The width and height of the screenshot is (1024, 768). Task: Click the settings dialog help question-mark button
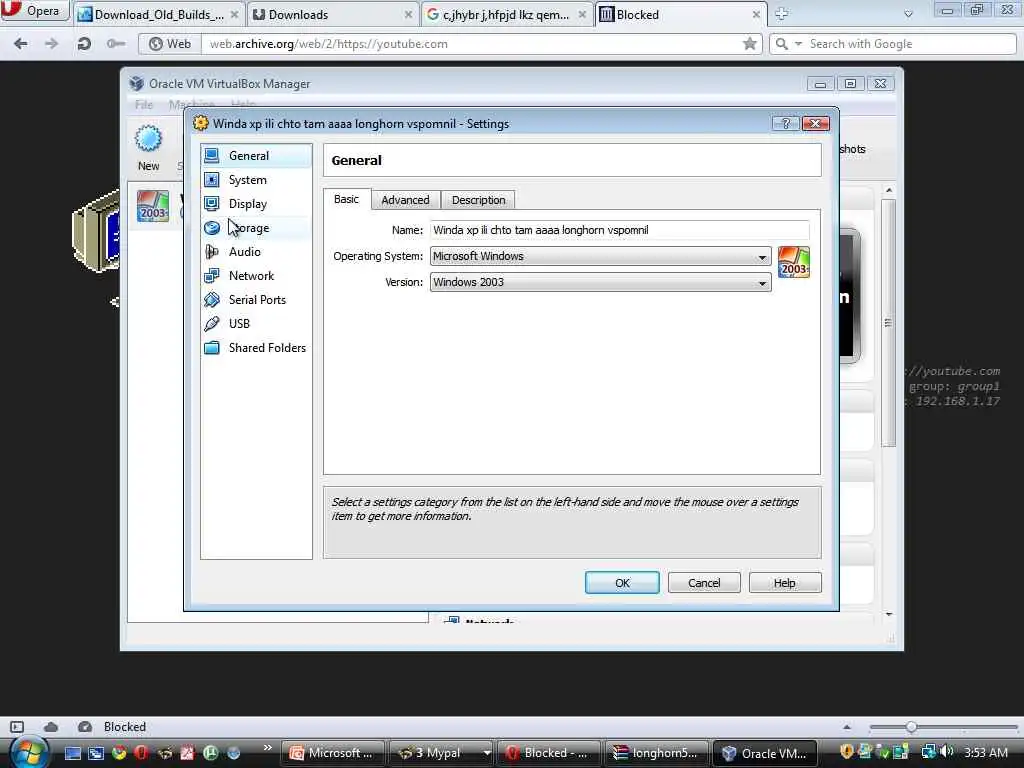pyautogui.click(x=786, y=123)
